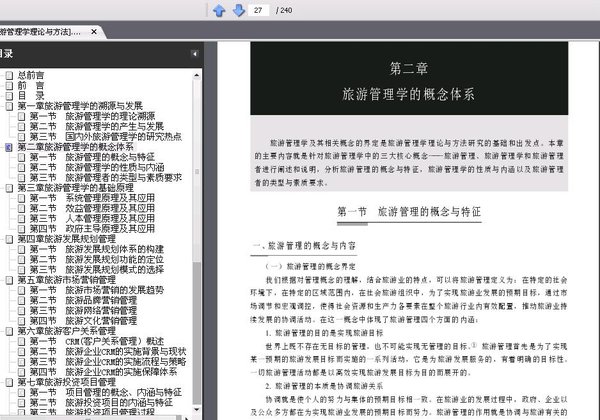600x420 pixels.
Task: Open 第二节 效益管理原理及其应用
Action: point(92,208)
